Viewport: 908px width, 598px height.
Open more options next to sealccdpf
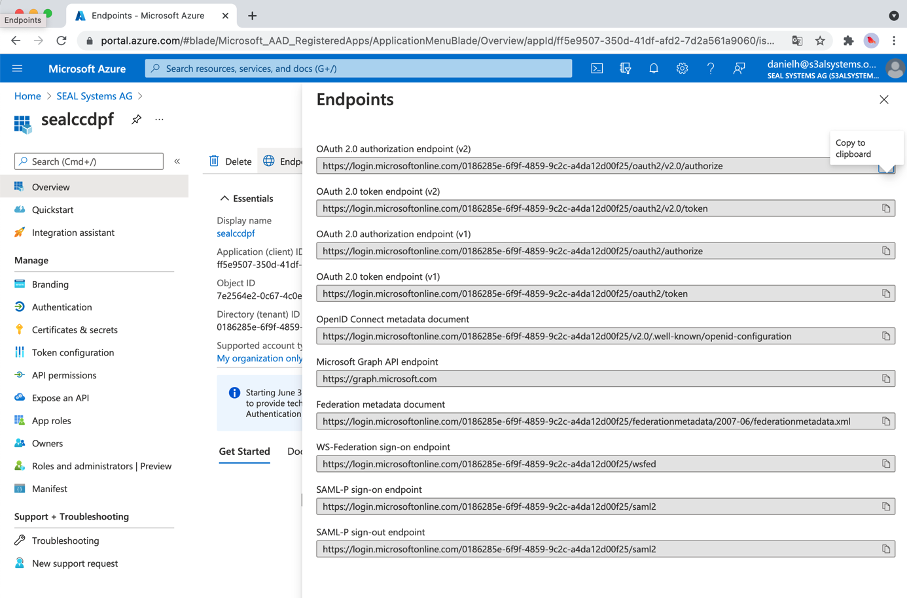click(x=158, y=120)
